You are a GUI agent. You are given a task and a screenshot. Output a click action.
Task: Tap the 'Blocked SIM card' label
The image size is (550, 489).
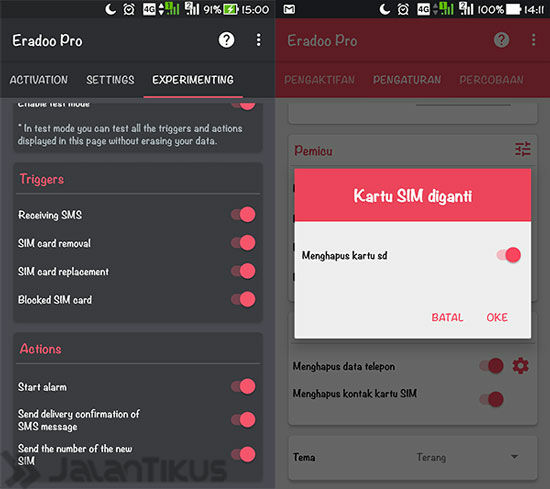(x=55, y=300)
